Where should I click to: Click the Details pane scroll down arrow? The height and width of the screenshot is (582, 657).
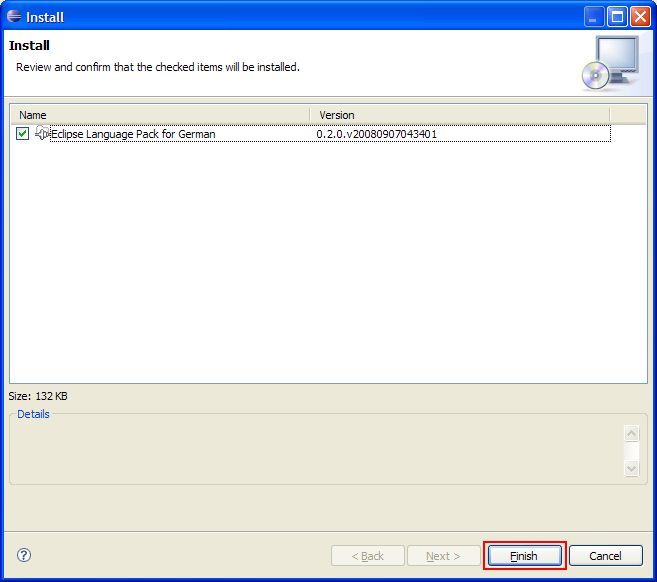click(x=631, y=468)
